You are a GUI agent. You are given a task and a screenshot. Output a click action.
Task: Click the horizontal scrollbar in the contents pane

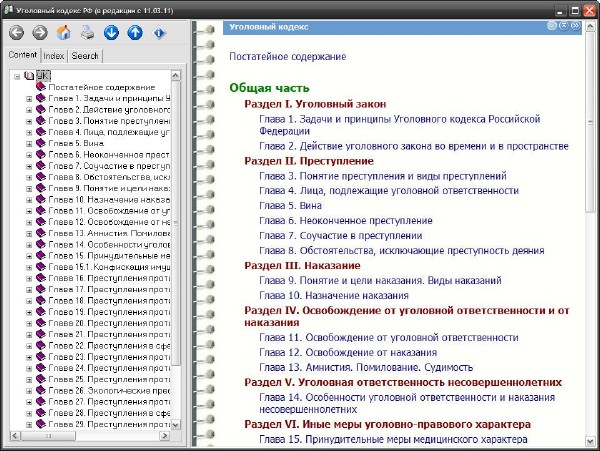90,435
